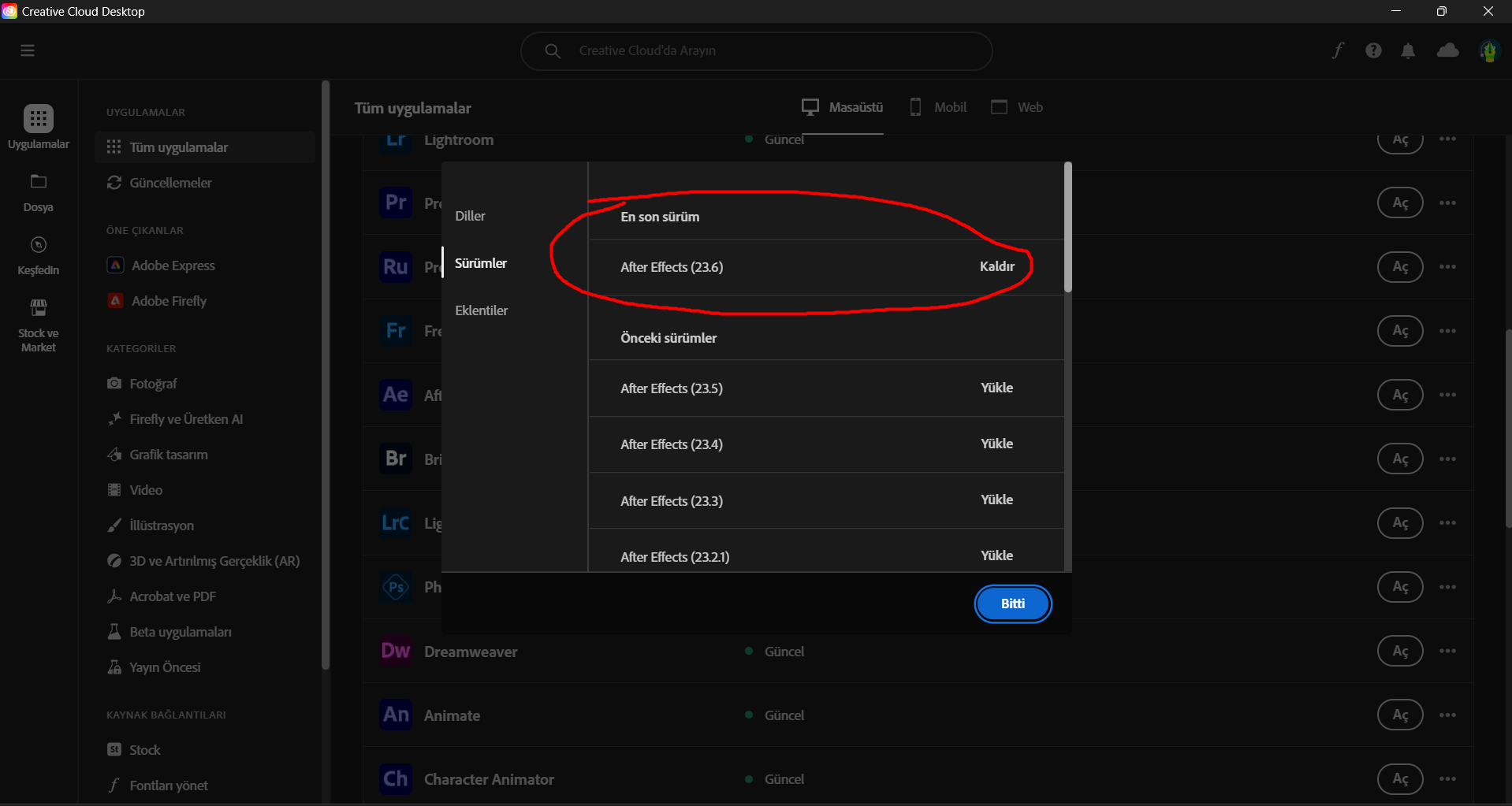The image size is (1512, 806).
Task: Select Diller in the dialog sidebar
Action: (471, 216)
